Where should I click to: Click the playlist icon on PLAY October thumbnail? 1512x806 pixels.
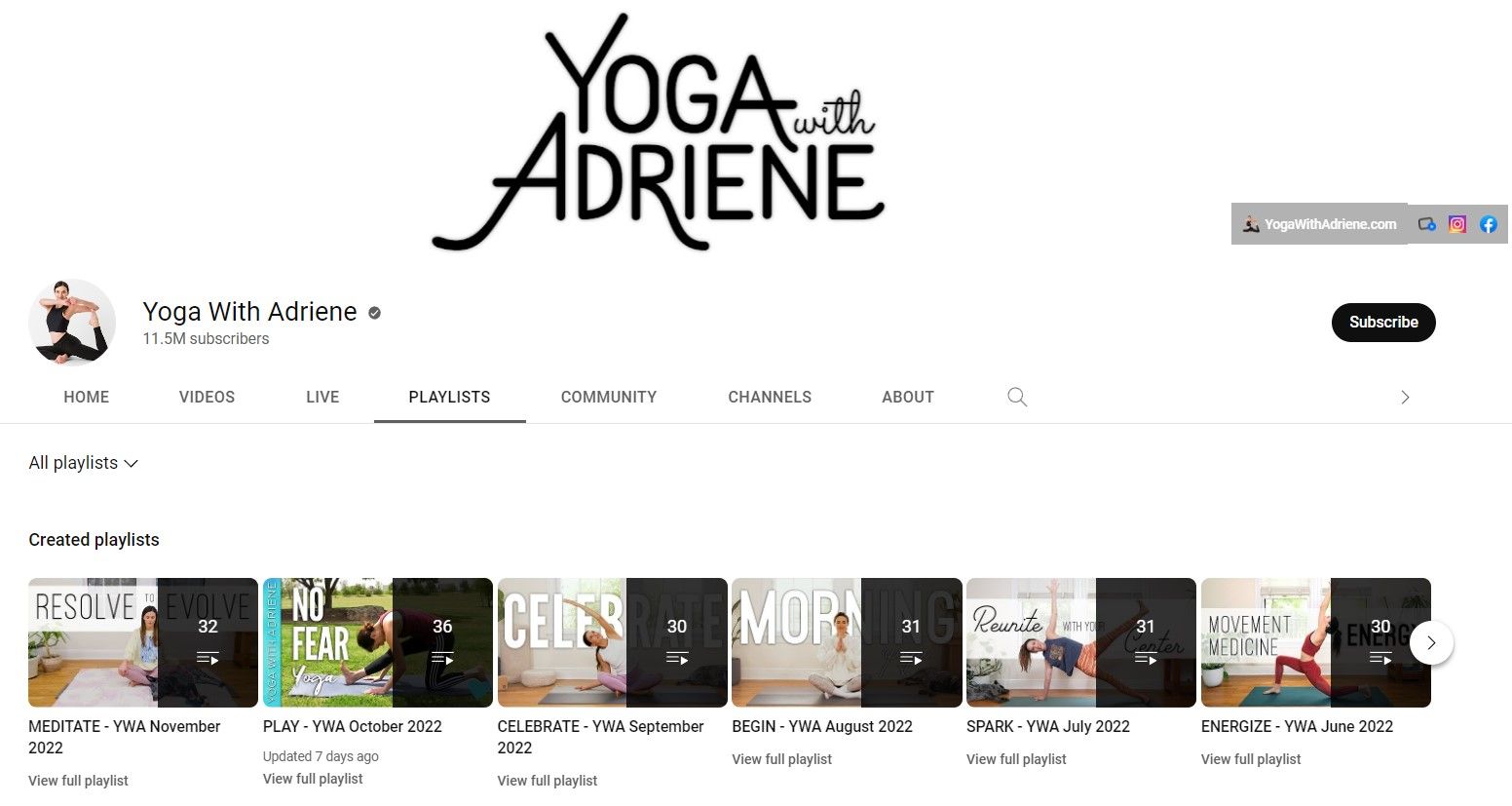(442, 659)
